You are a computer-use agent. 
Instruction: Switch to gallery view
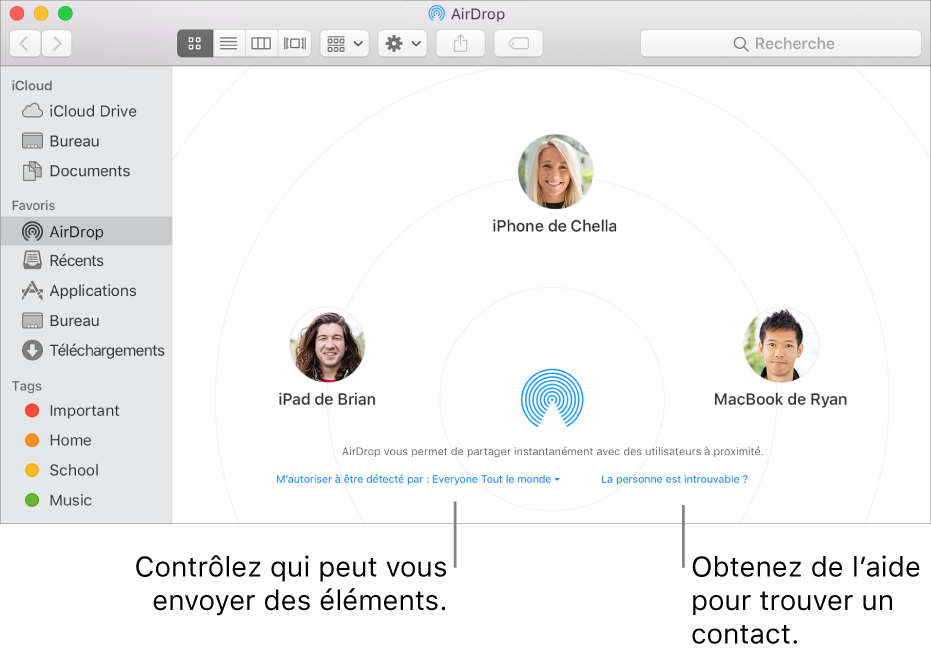tap(294, 43)
